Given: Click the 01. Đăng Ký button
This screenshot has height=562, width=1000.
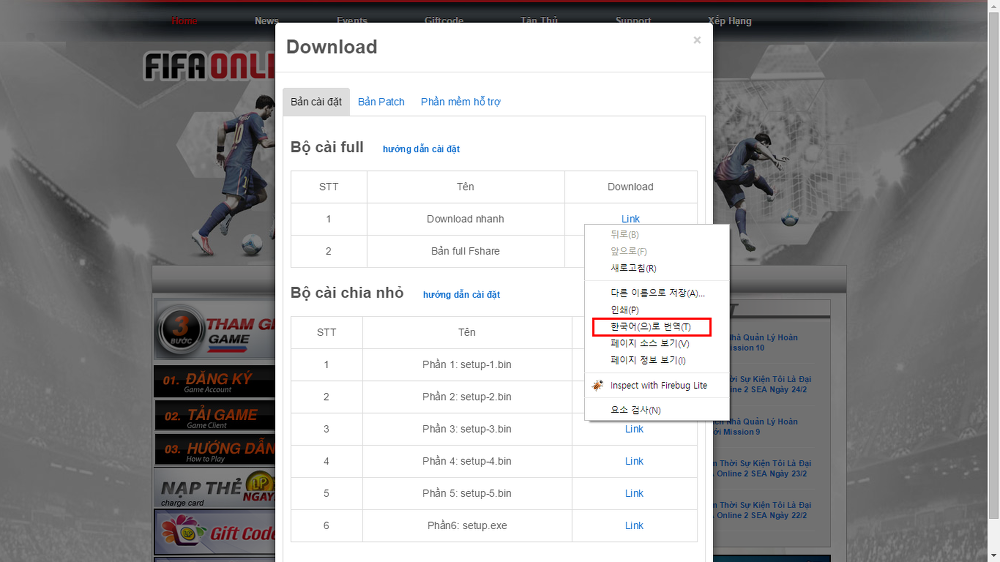Looking at the screenshot, I should [x=215, y=381].
